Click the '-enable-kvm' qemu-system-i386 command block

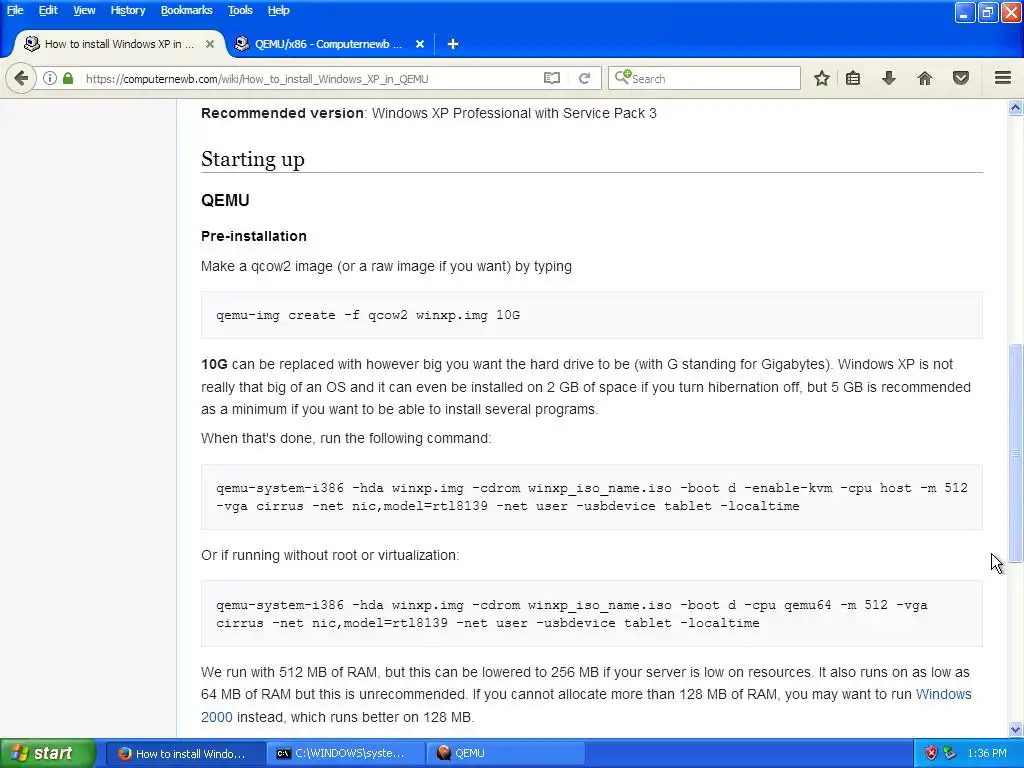592,497
